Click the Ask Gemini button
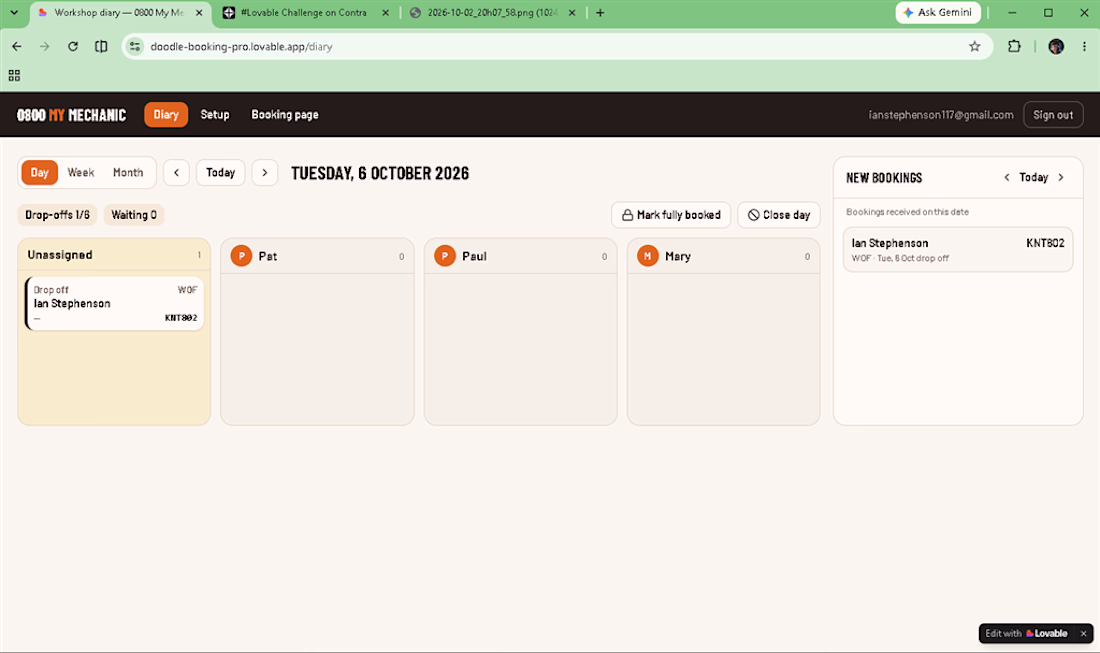This screenshot has height=653, width=1100. coord(938,13)
